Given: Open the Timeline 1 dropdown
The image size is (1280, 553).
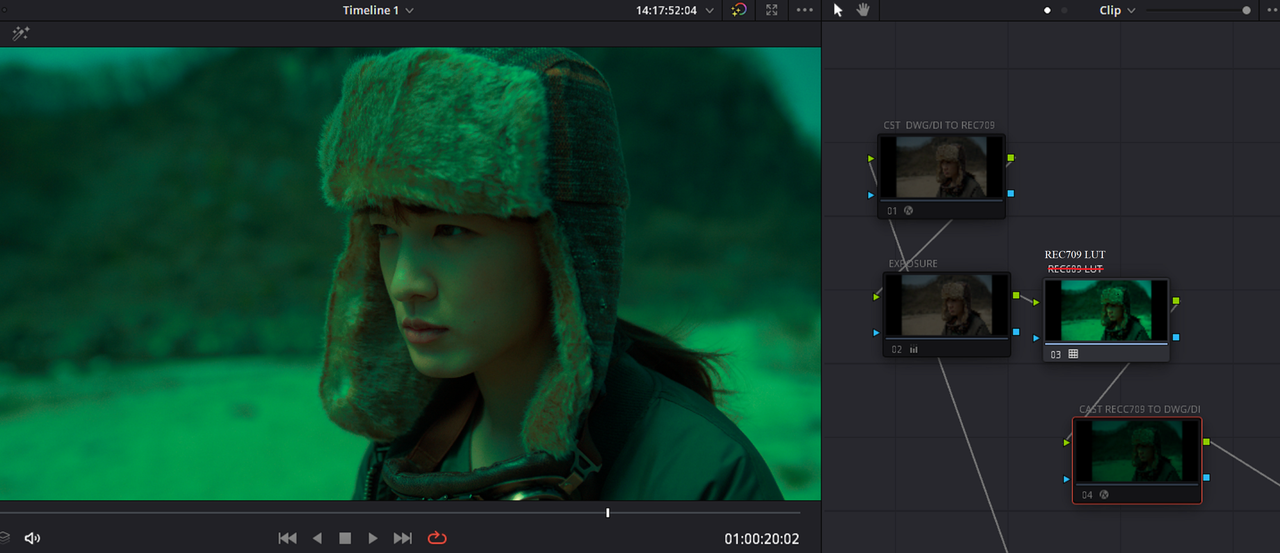Looking at the screenshot, I should click(x=378, y=10).
